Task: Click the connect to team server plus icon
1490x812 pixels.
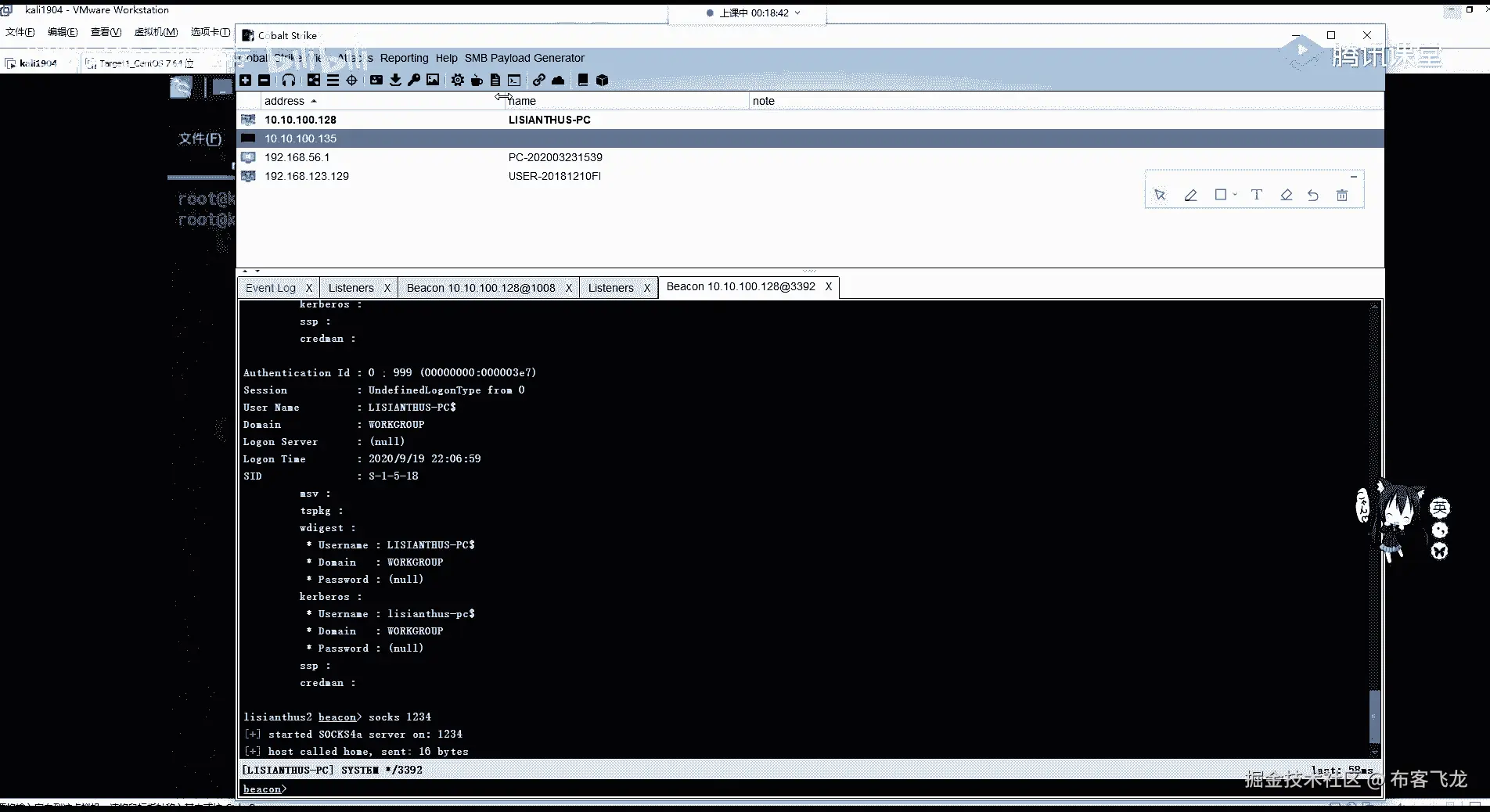Action: click(246, 80)
